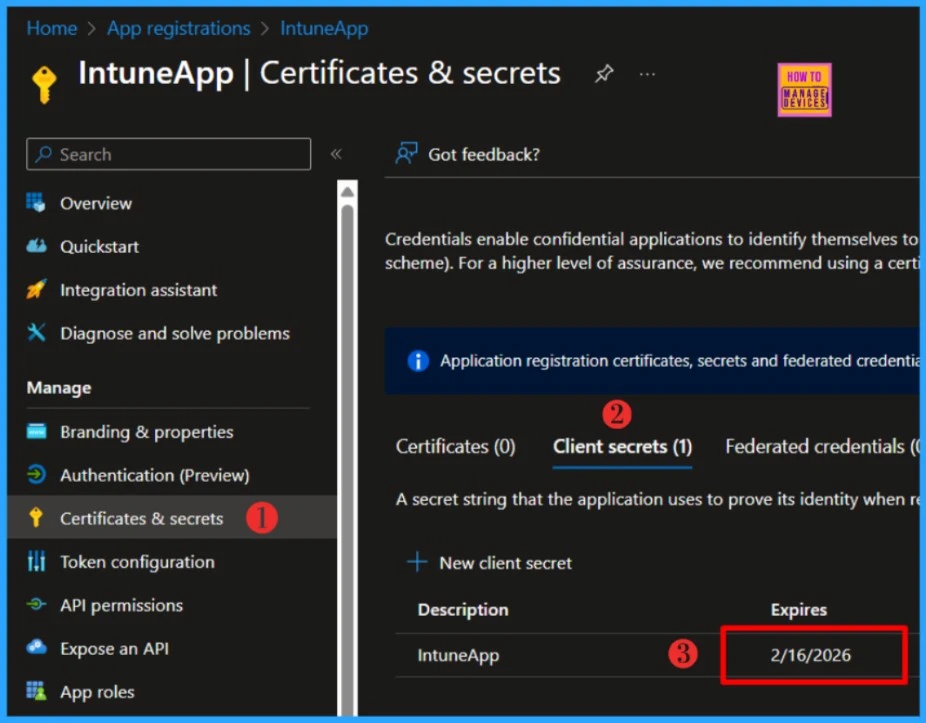Collapse the sidebar with the double chevron

point(336,154)
